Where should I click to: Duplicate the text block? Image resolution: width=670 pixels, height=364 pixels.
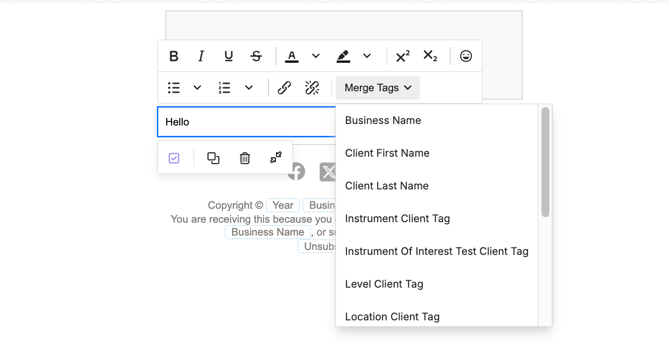(213, 158)
